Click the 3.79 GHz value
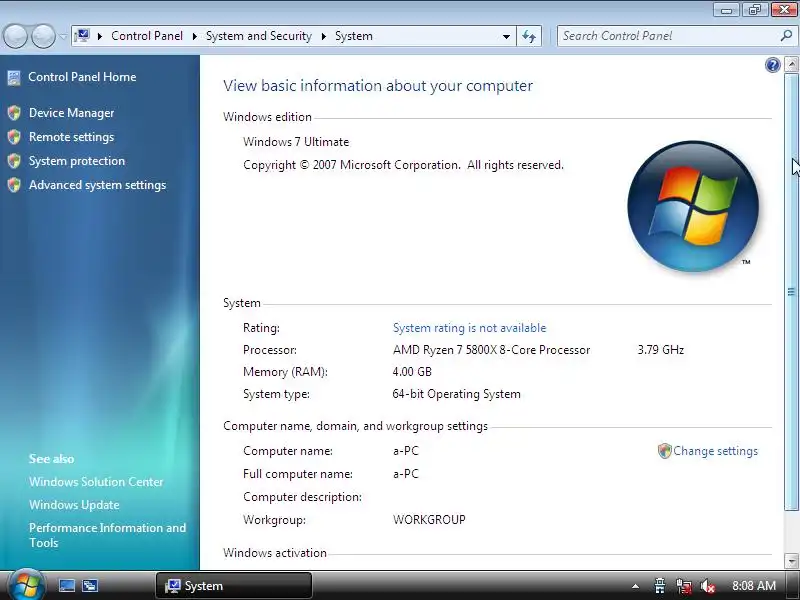 pos(661,350)
